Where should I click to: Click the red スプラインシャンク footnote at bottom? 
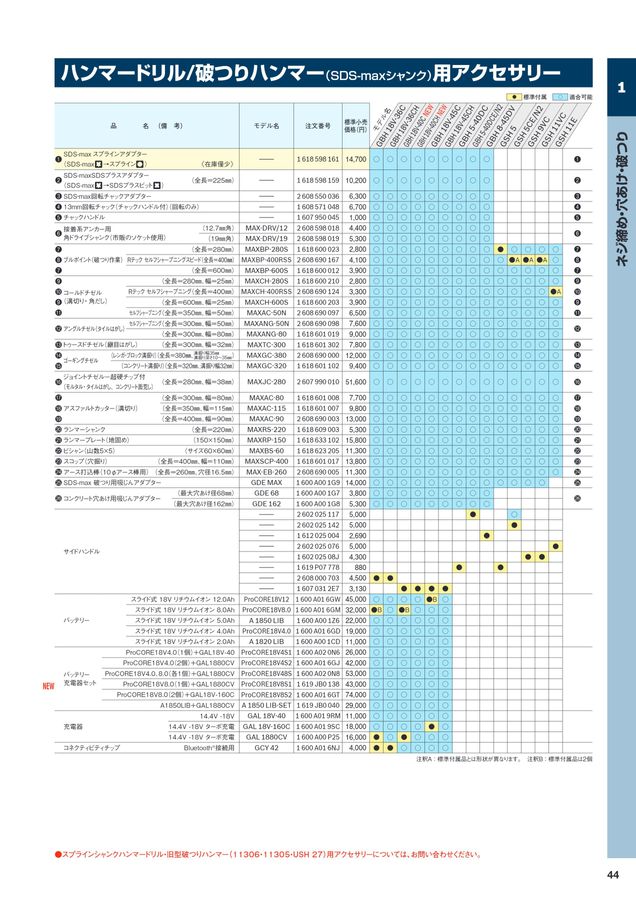(267, 854)
